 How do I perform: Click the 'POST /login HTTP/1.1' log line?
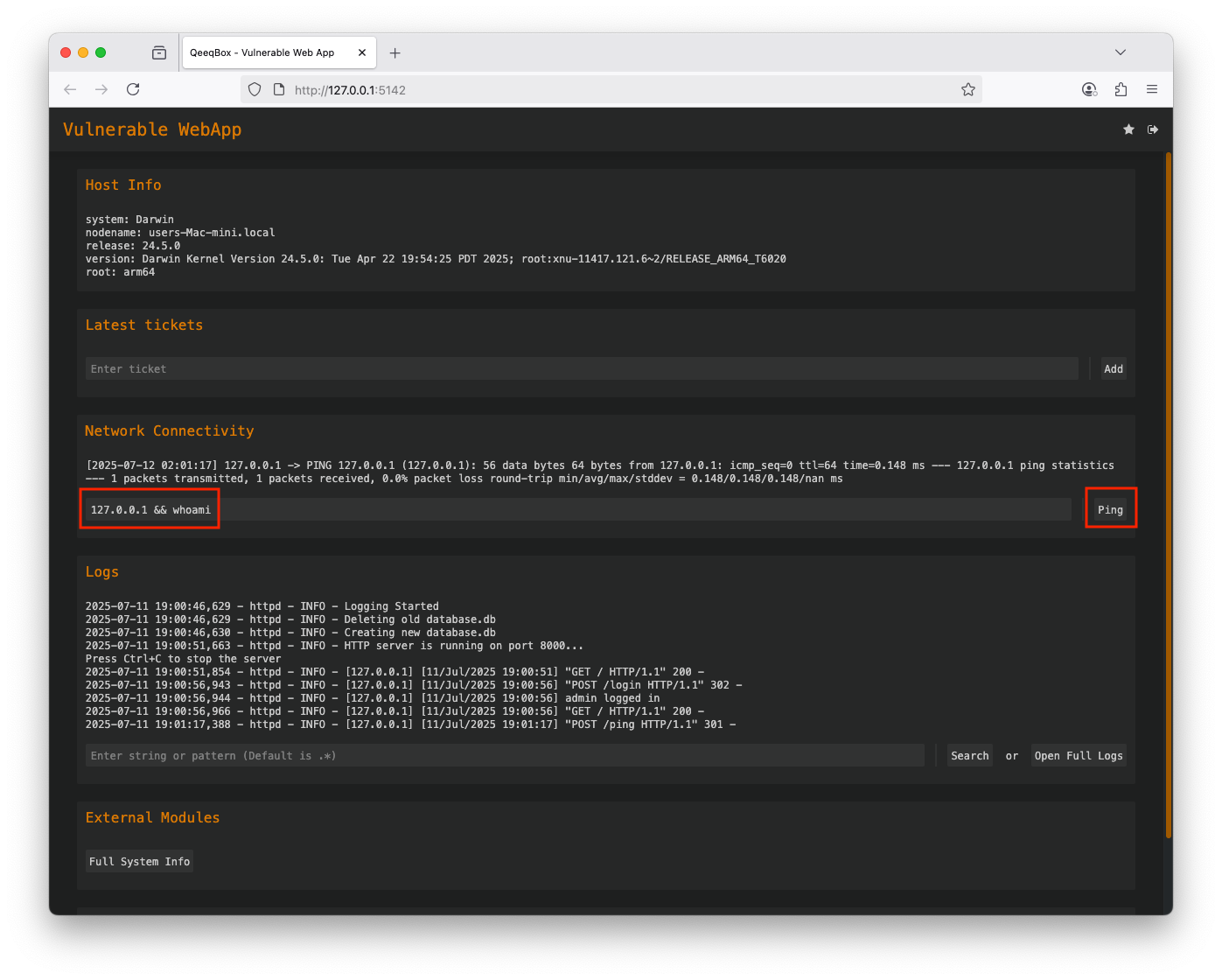click(414, 685)
